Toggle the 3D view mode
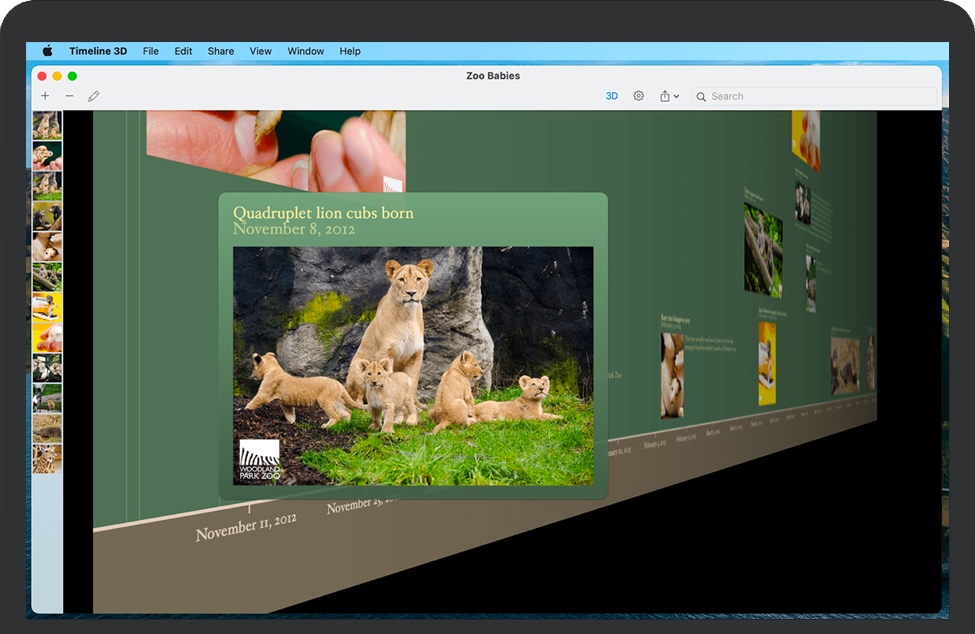The image size is (975, 634). (x=611, y=96)
